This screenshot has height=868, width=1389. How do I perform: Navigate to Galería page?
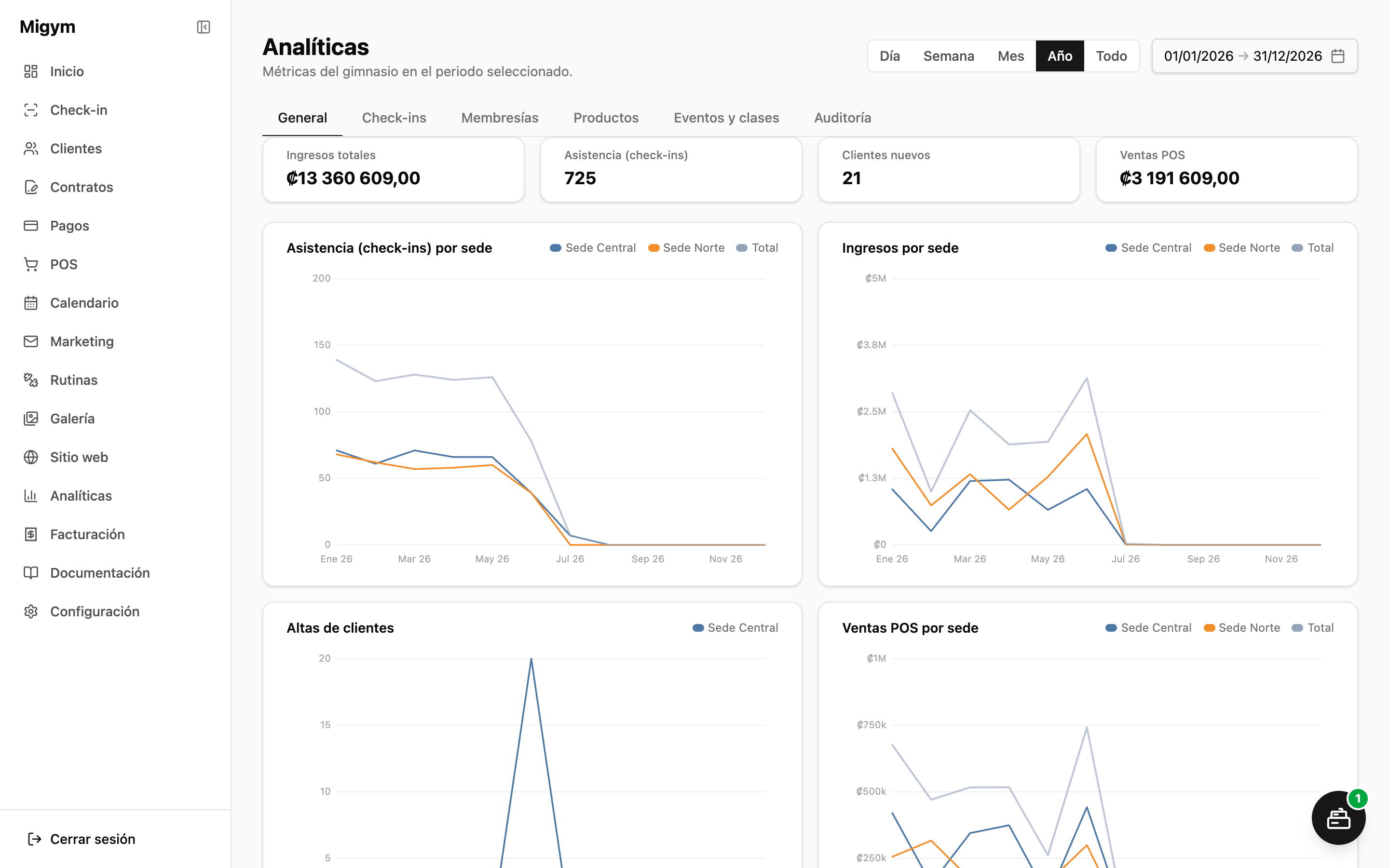coord(115,419)
